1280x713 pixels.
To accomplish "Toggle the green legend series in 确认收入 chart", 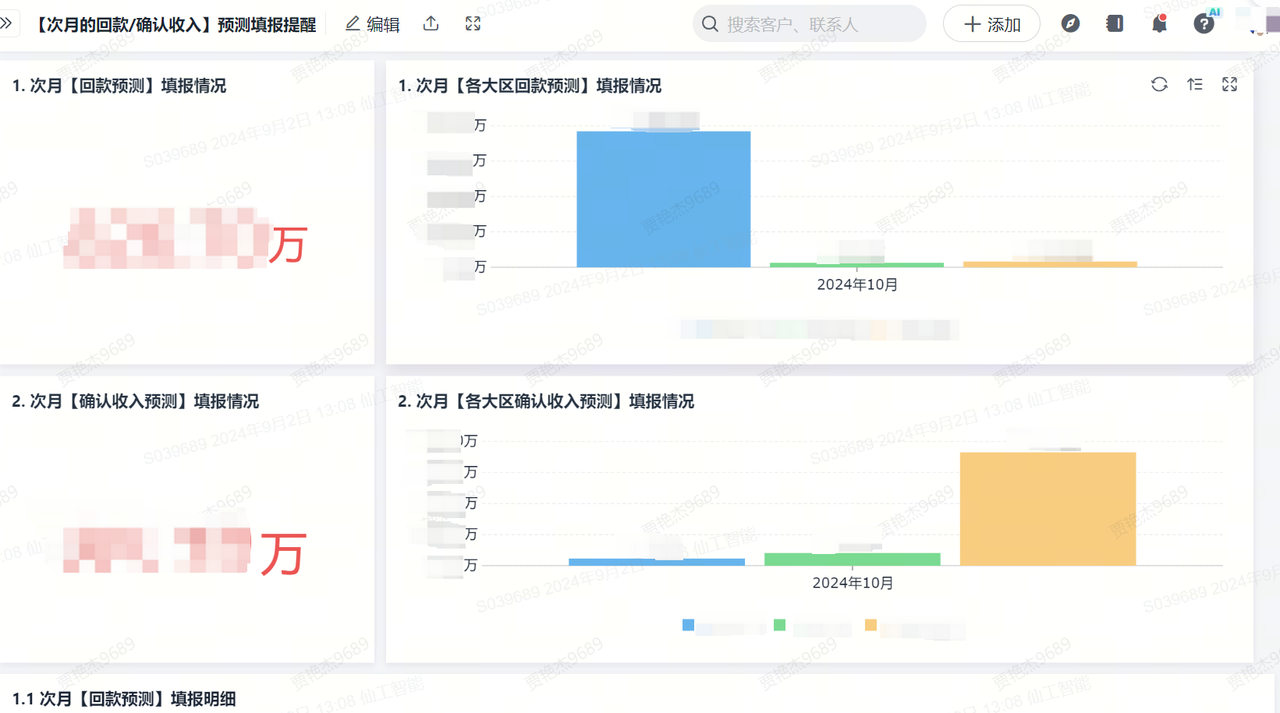I will click(x=780, y=625).
